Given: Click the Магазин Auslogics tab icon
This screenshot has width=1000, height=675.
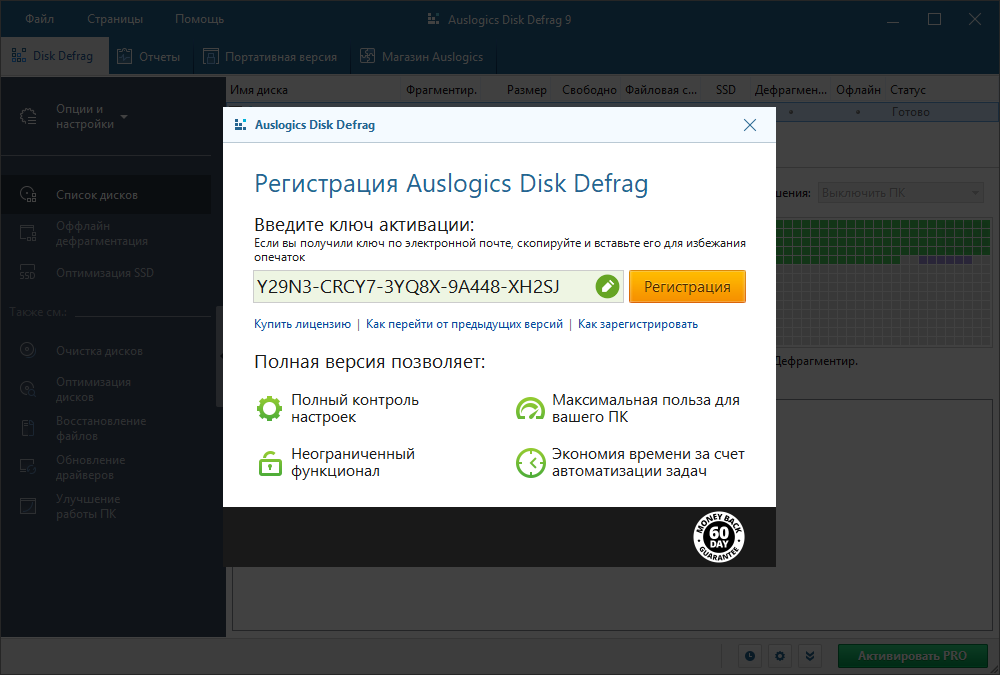Looking at the screenshot, I should [x=367, y=56].
